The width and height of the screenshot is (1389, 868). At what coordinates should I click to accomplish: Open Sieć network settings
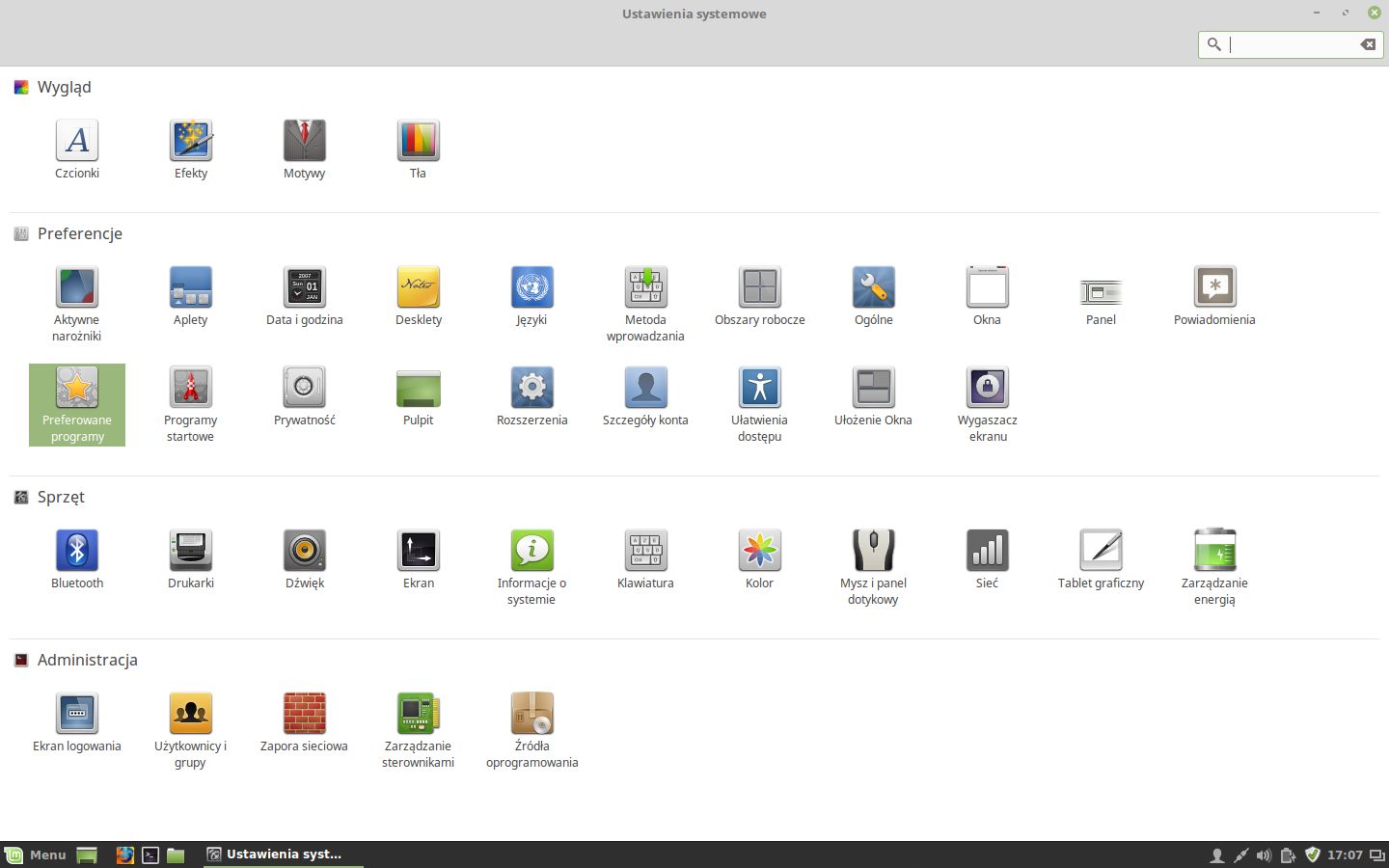[x=988, y=559]
